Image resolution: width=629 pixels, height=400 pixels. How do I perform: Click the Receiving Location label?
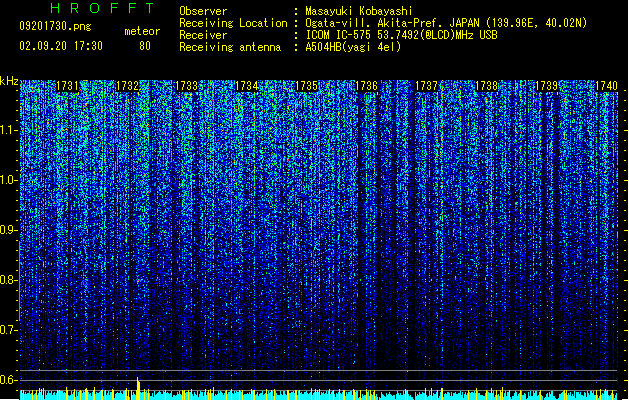click(233, 23)
